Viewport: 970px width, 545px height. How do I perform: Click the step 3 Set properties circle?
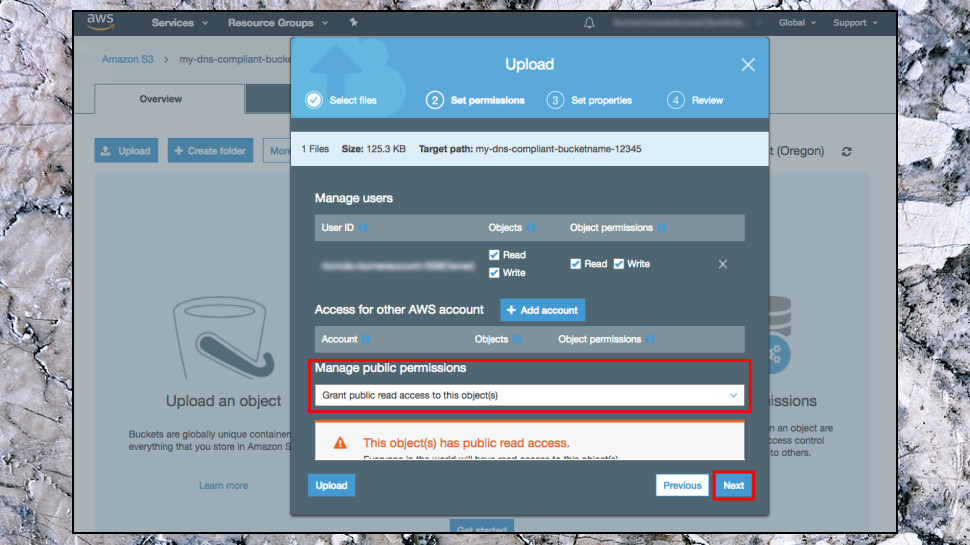555,100
